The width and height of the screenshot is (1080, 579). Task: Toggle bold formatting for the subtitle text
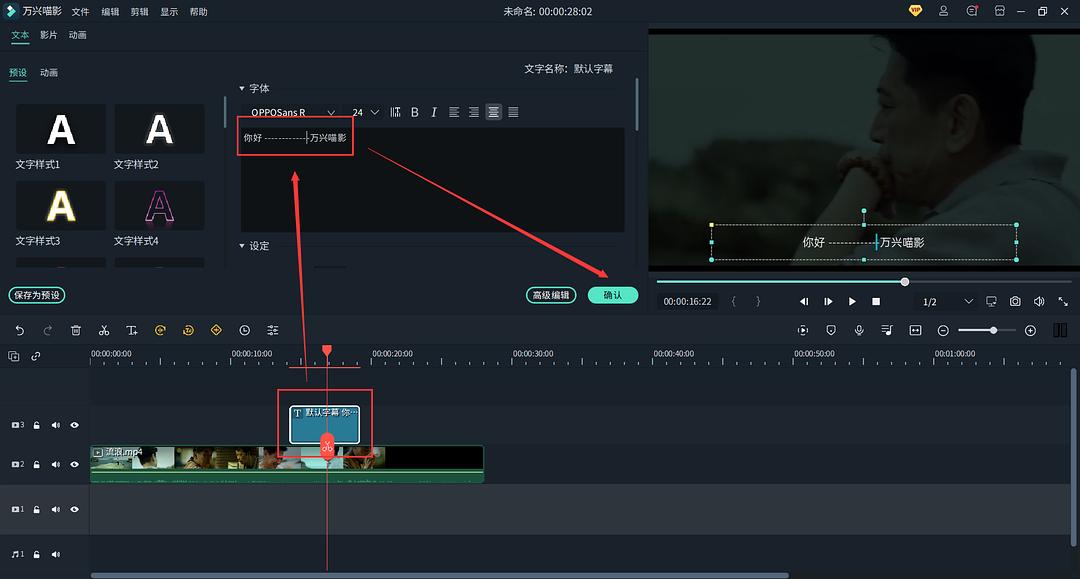415,112
